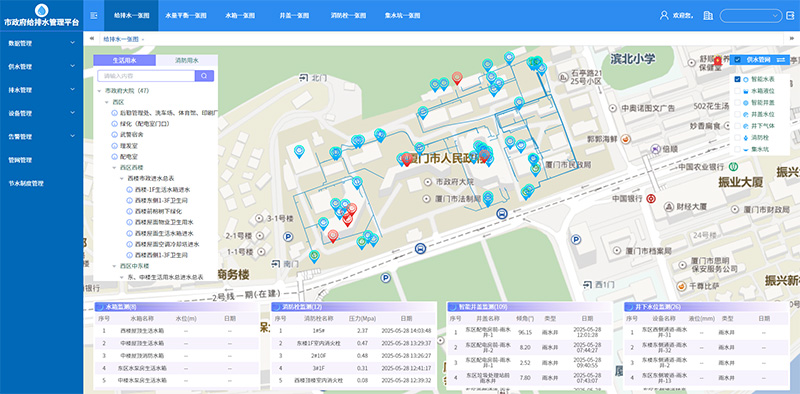This screenshot has width=800, height=394.
Task: Click the tree search input field
Action: click(x=146, y=76)
